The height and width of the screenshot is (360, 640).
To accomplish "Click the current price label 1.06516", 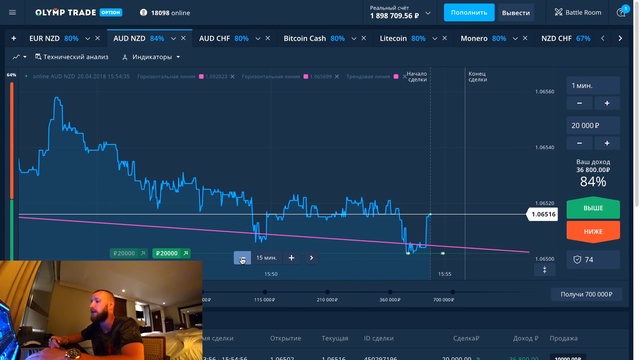I will click(542, 214).
